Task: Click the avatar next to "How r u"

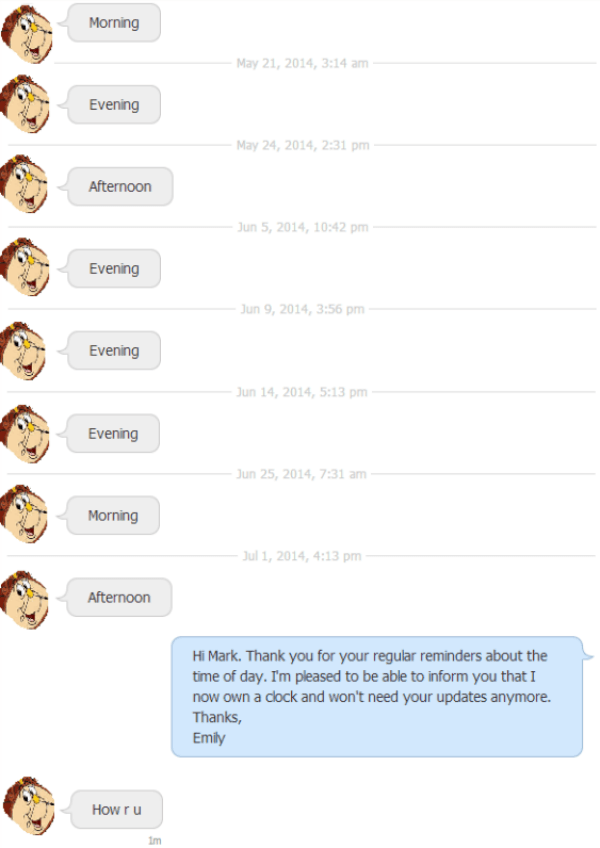Action: pos(26,808)
